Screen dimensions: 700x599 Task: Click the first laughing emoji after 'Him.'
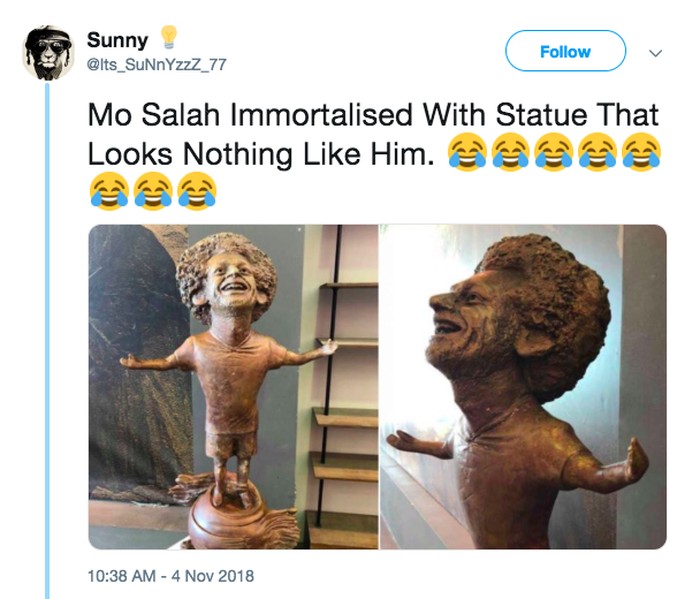pos(466,154)
